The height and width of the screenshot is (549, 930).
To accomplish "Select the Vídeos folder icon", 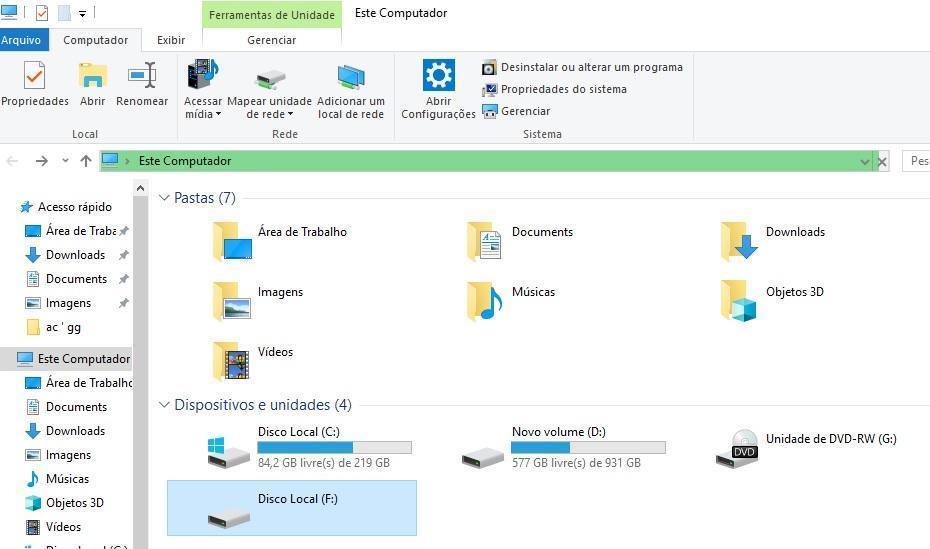I will pyautogui.click(x=231, y=361).
